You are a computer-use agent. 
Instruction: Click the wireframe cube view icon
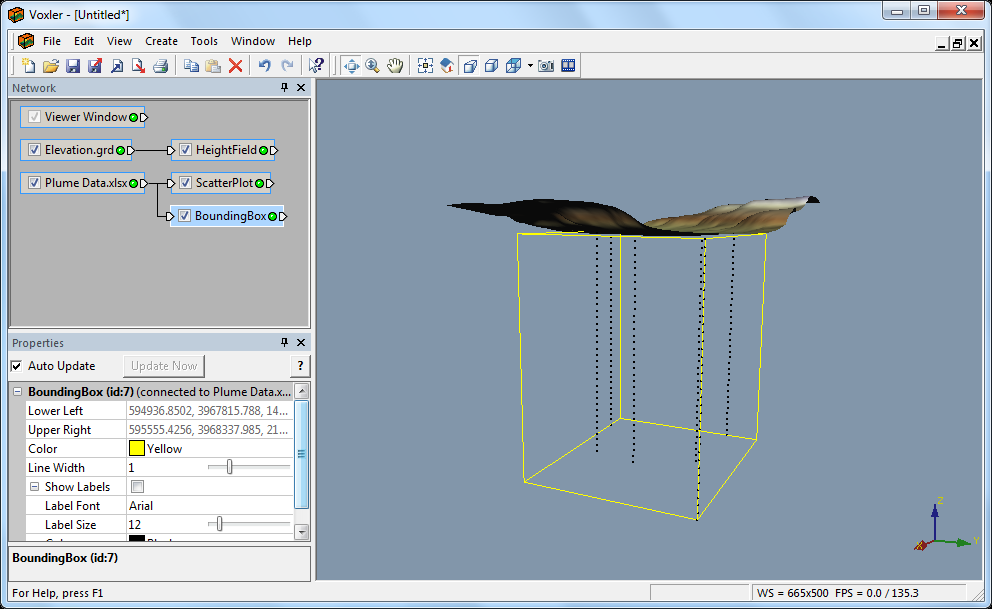(x=514, y=65)
